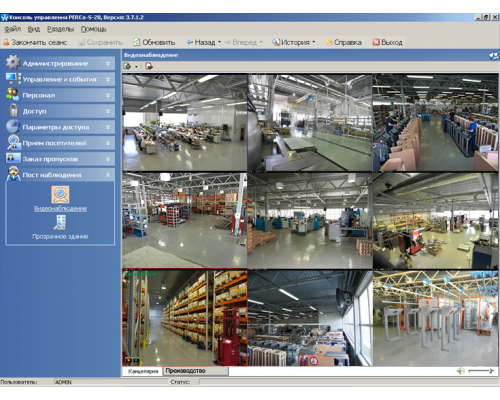Select the machine tools workshop camera feed
The height and width of the screenshot is (400, 500).
pos(310,220)
